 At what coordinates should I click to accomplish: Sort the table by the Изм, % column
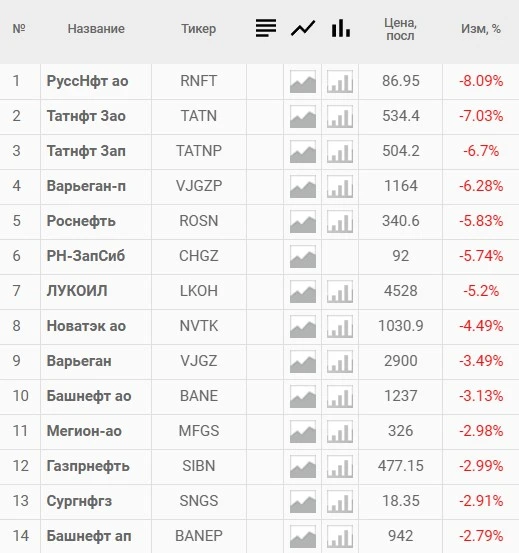[481, 29]
